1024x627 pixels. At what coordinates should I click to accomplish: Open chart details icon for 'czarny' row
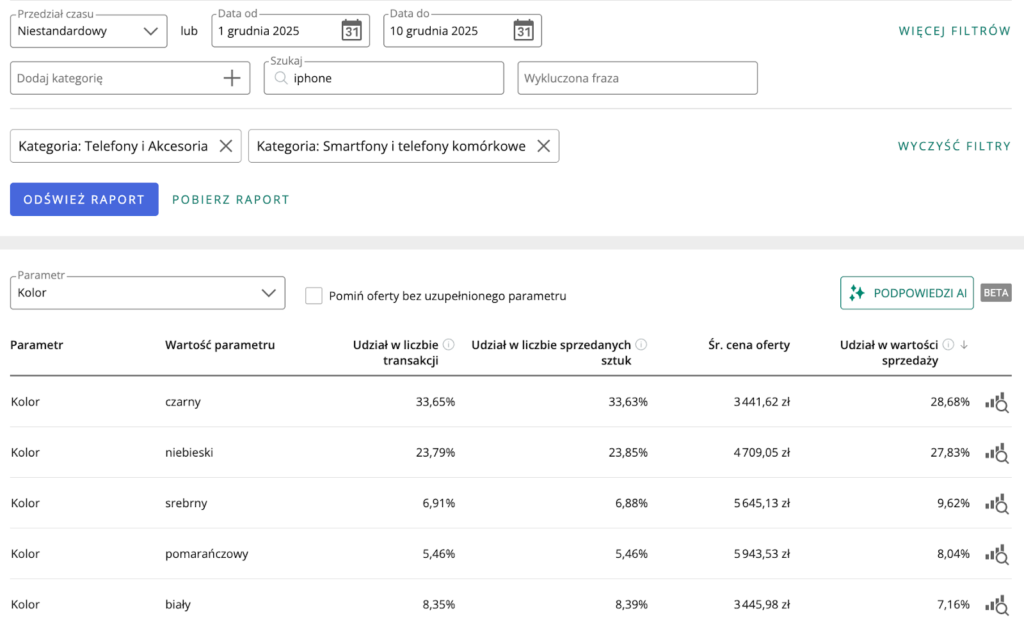tap(996, 402)
